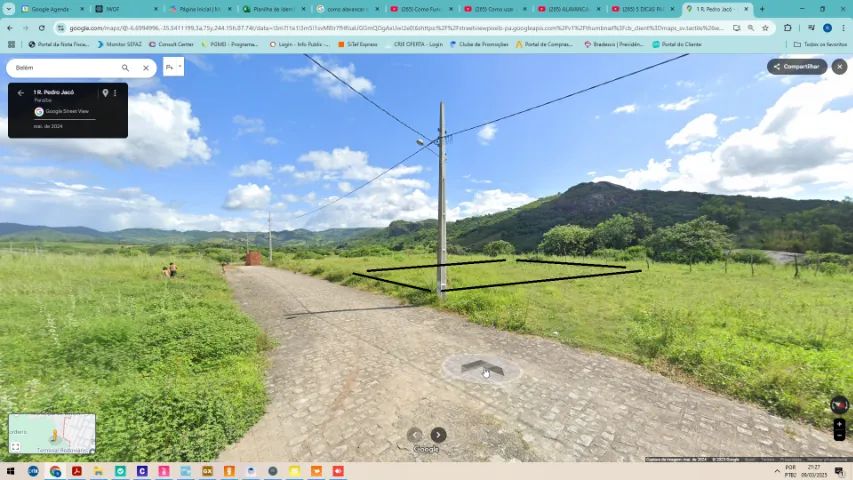Open Bradesco Previdência bookmark
853x480 pixels.
coord(614,45)
